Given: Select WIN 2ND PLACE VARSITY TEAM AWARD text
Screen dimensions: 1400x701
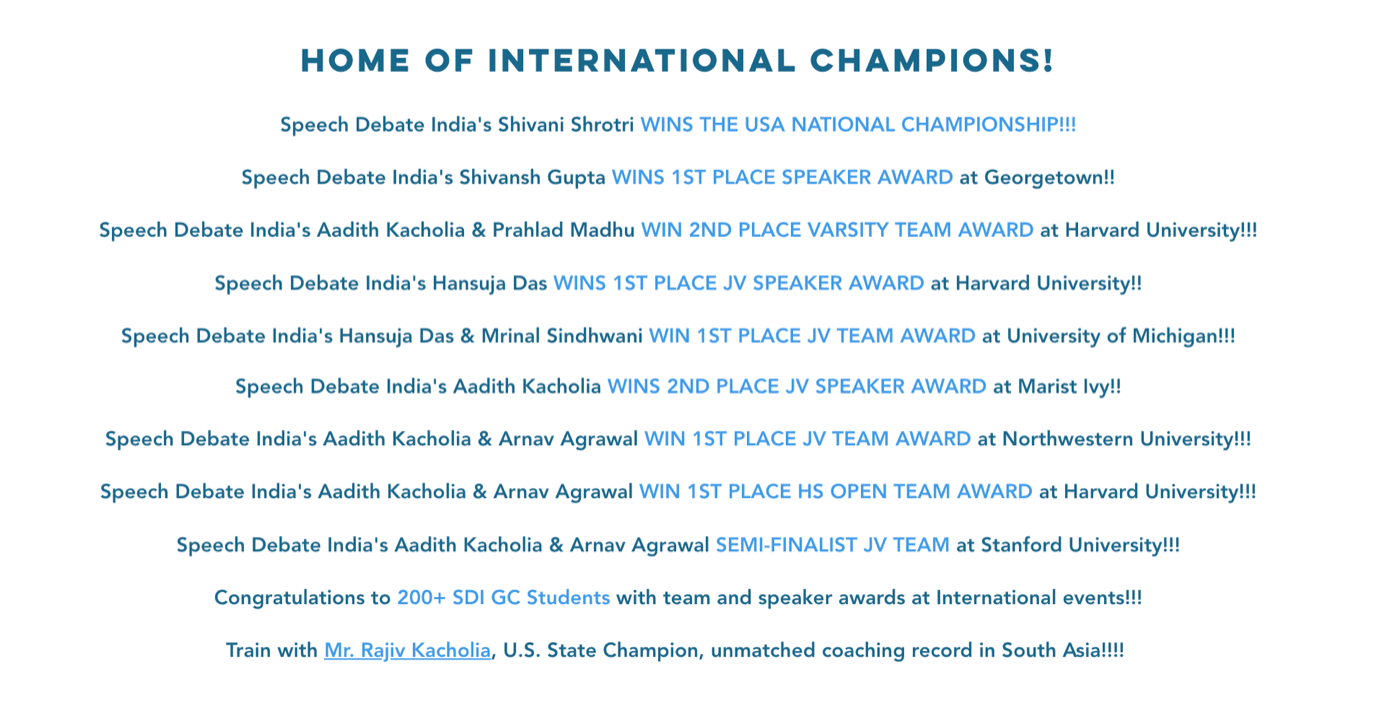Looking at the screenshot, I should tap(837, 230).
